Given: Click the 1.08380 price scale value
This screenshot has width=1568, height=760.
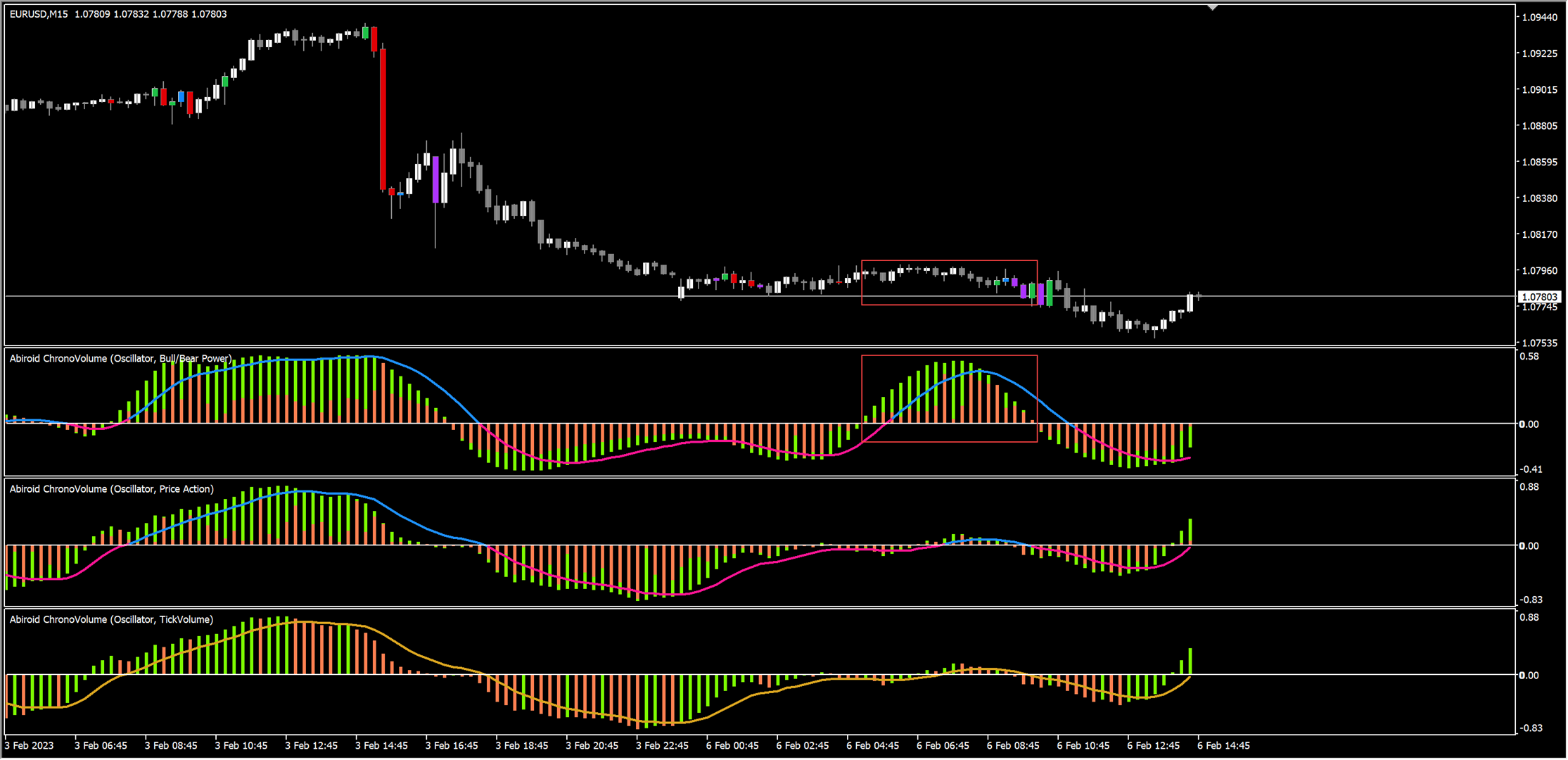Looking at the screenshot, I should [1539, 198].
